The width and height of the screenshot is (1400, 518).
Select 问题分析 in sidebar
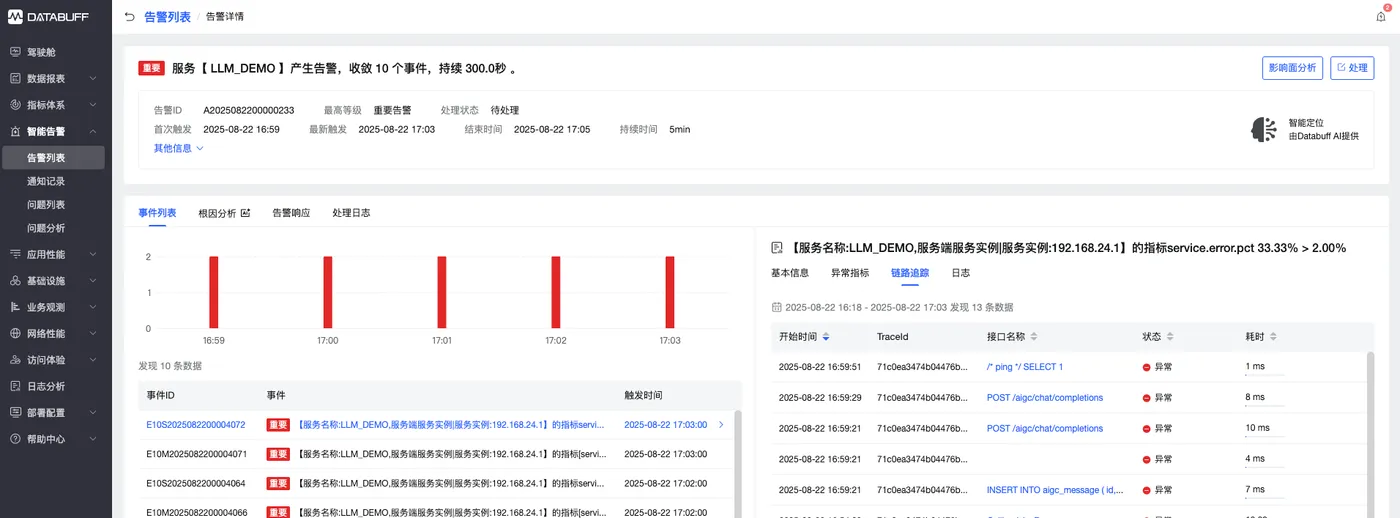(x=46, y=228)
